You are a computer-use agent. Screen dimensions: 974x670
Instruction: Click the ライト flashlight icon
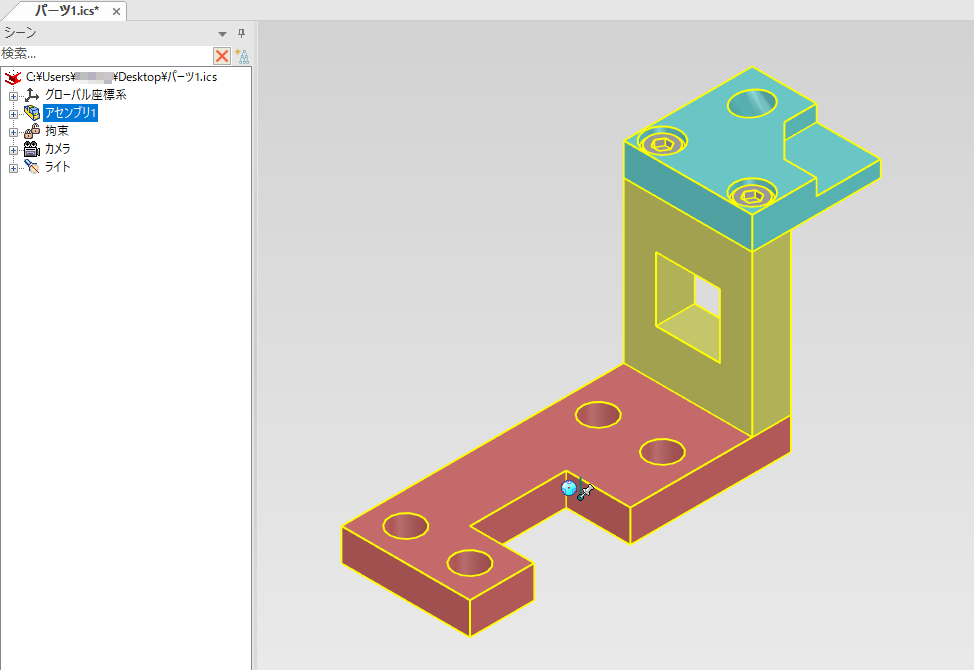(x=31, y=167)
